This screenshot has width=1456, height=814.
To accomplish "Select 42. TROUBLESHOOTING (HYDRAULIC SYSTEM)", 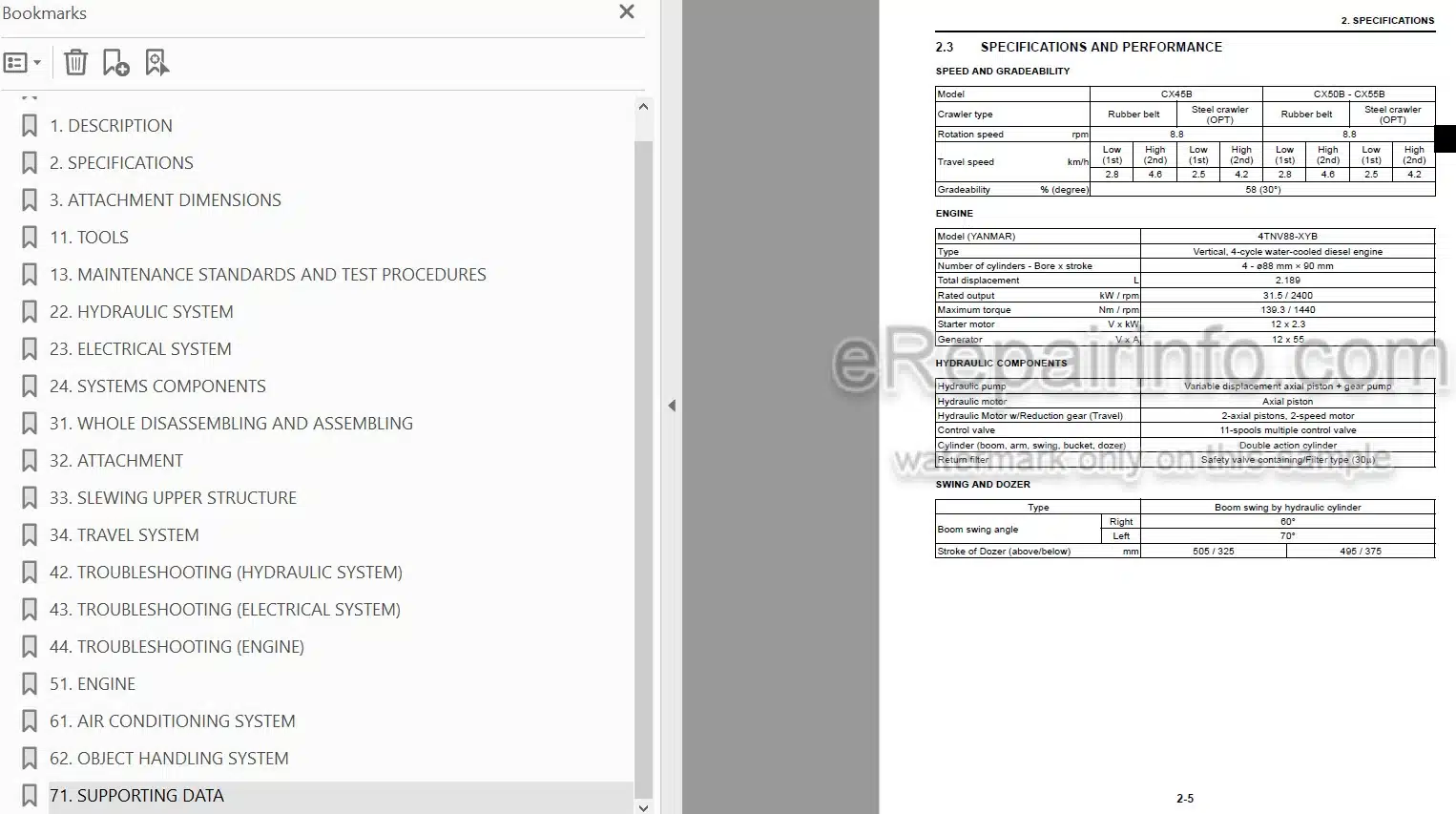I will pos(226,573).
